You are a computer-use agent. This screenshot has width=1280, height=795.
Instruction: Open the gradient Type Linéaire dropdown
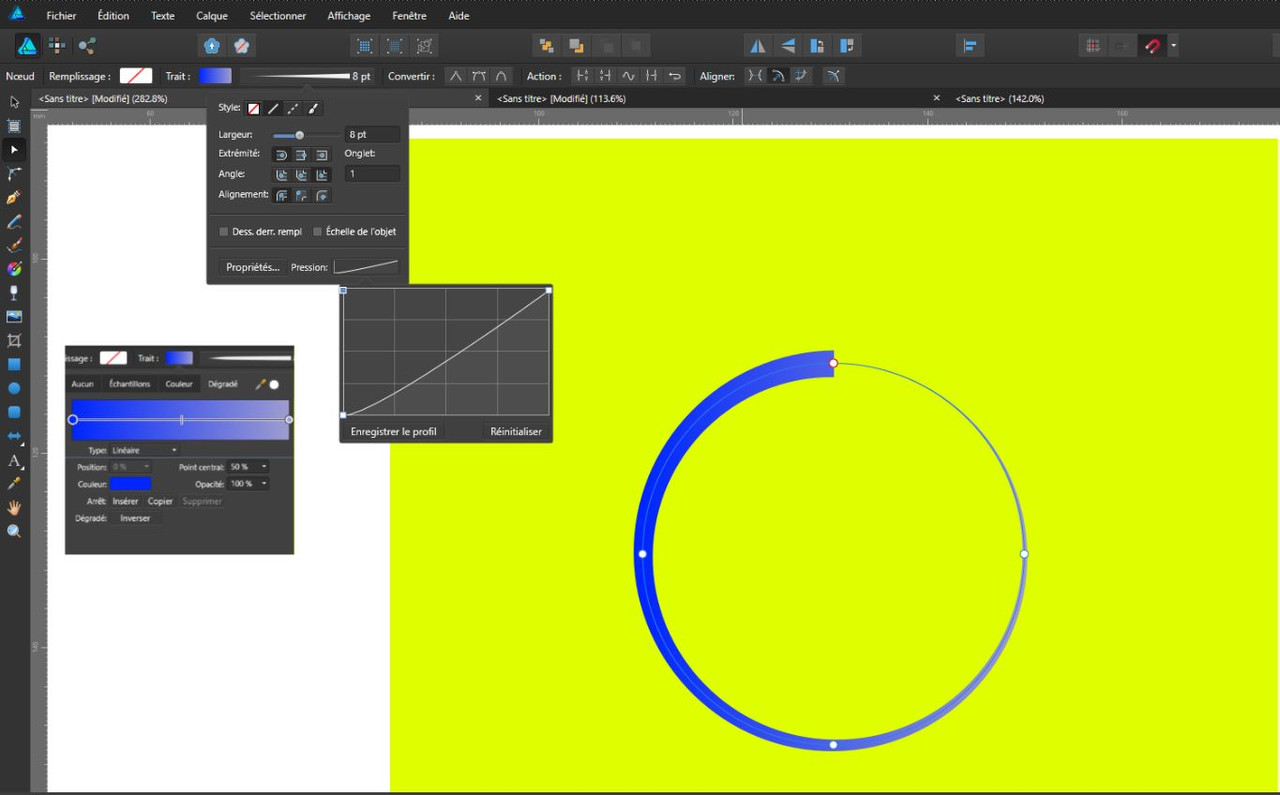tap(144, 451)
